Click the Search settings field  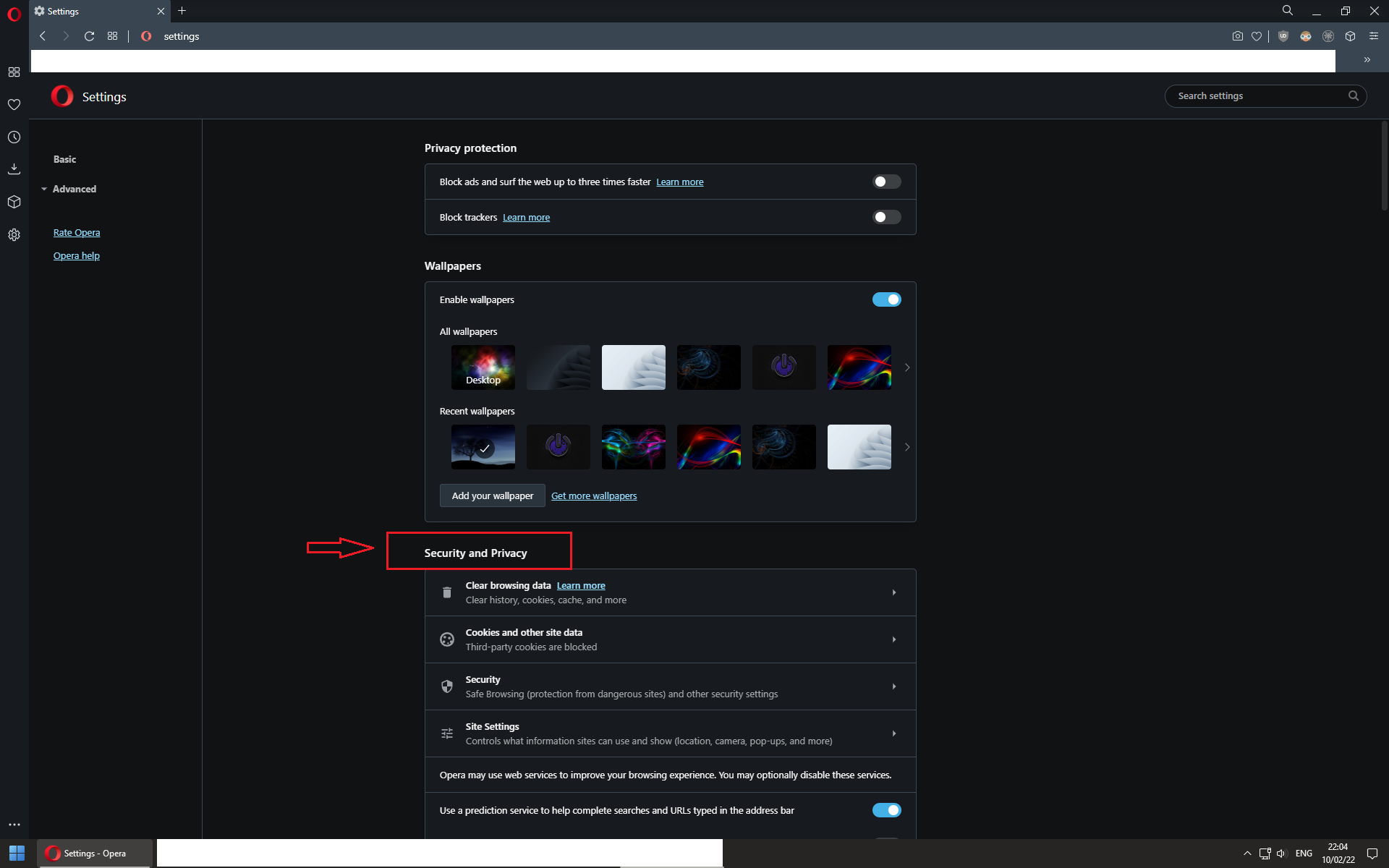pyautogui.click(x=1265, y=95)
